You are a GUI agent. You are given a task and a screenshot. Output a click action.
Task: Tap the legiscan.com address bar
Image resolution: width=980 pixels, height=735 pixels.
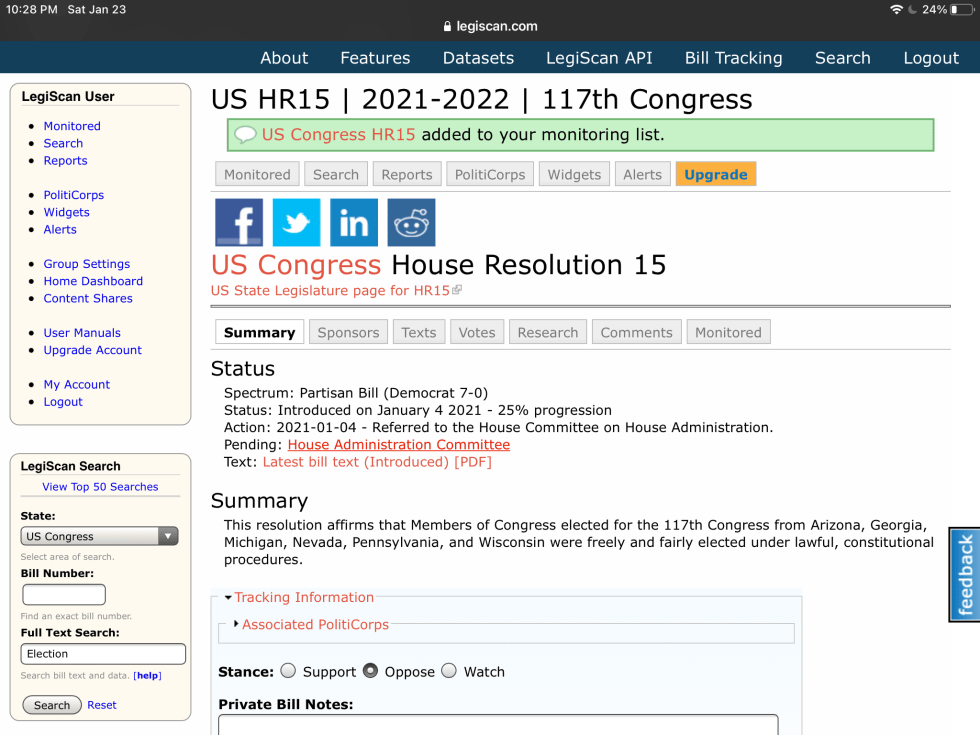(x=490, y=26)
